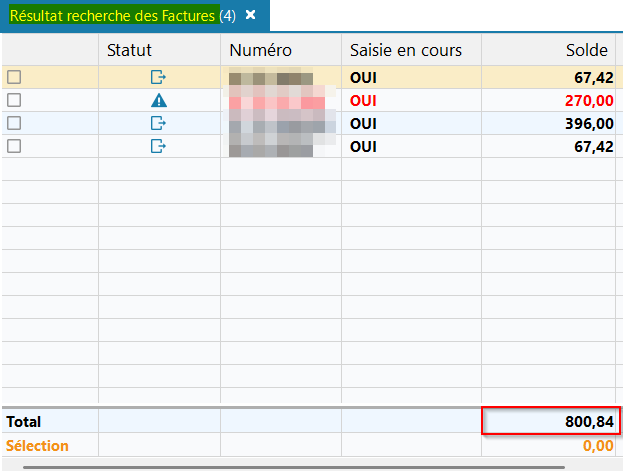Close the Résultat recherche des Factures tab
The width and height of the screenshot is (623, 471).
point(251,15)
